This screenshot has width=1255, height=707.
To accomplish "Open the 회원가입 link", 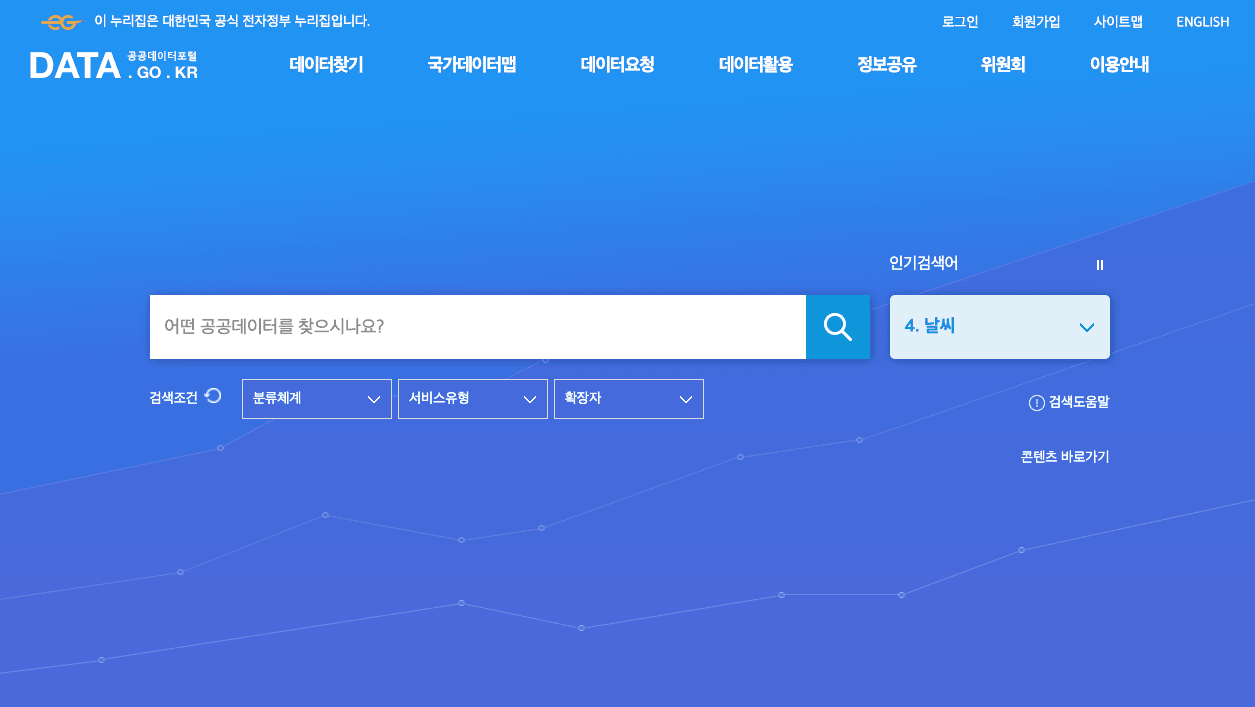I will pyautogui.click(x=1036, y=22).
